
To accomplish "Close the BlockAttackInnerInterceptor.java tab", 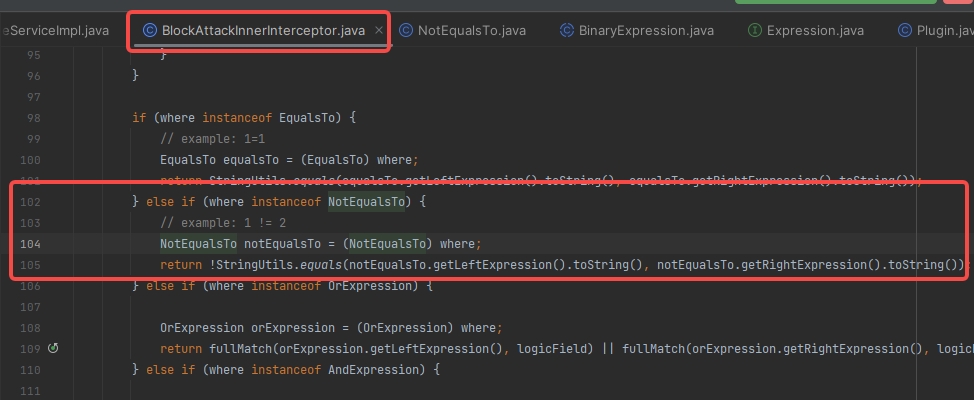I will pyautogui.click(x=379, y=31).
